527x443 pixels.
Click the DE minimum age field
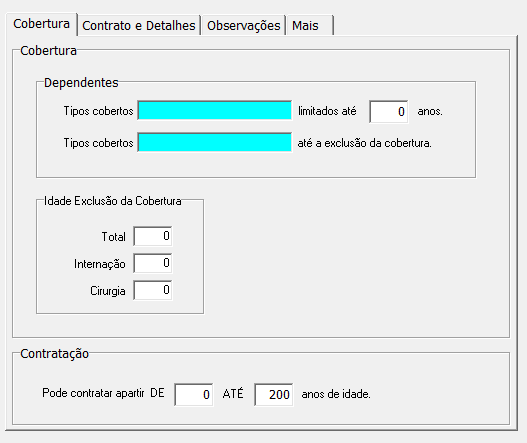pyautogui.click(x=194, y=394)
